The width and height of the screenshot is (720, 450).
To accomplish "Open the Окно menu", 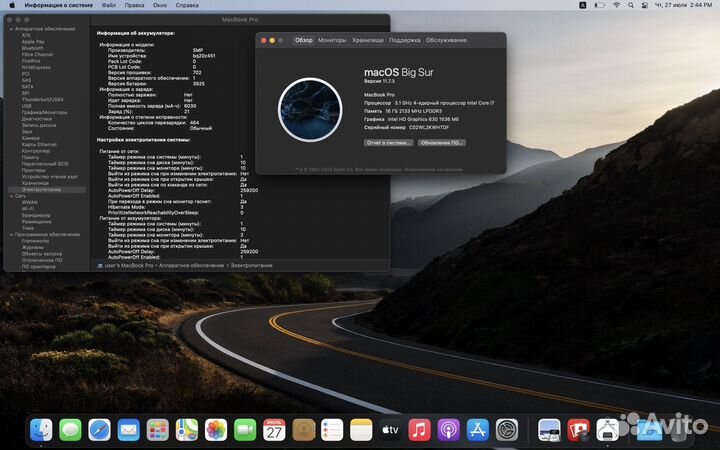I will (160, 5).
